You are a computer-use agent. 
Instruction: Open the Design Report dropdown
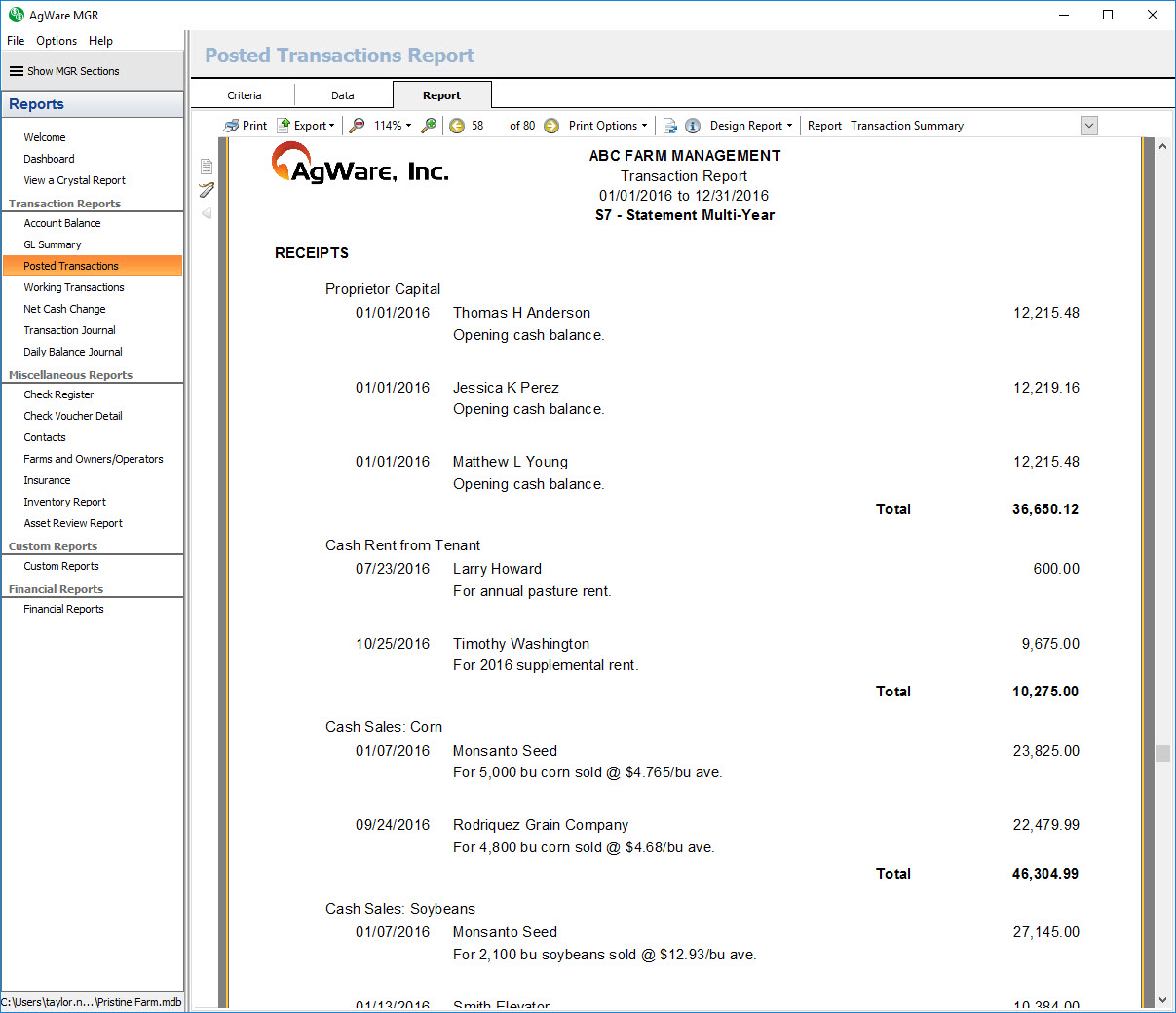(x=750, y=126)
